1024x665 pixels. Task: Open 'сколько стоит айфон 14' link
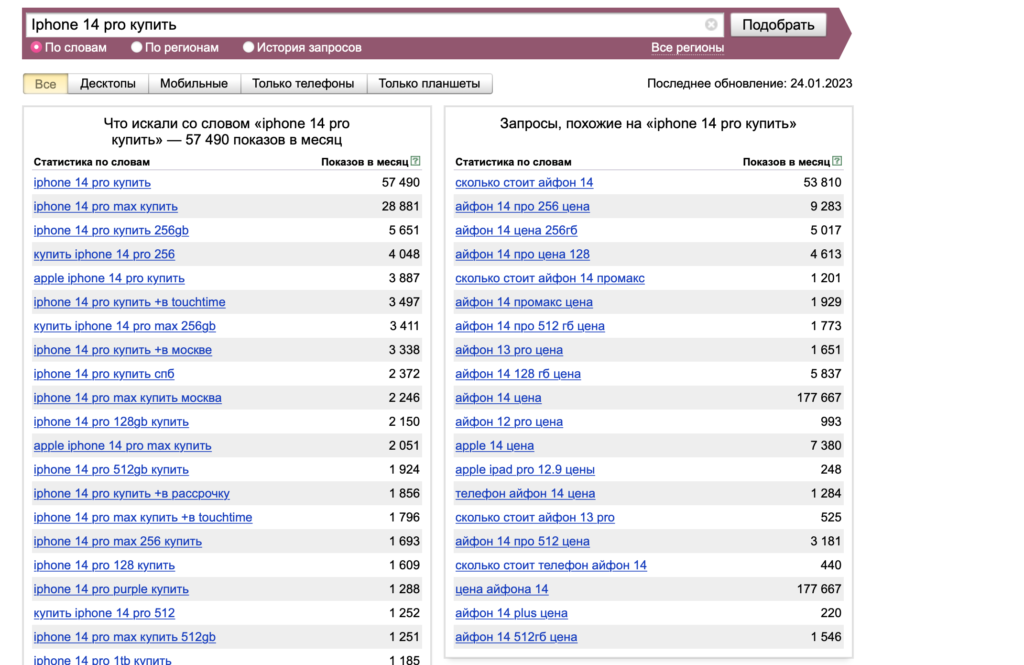coord(524,182)
